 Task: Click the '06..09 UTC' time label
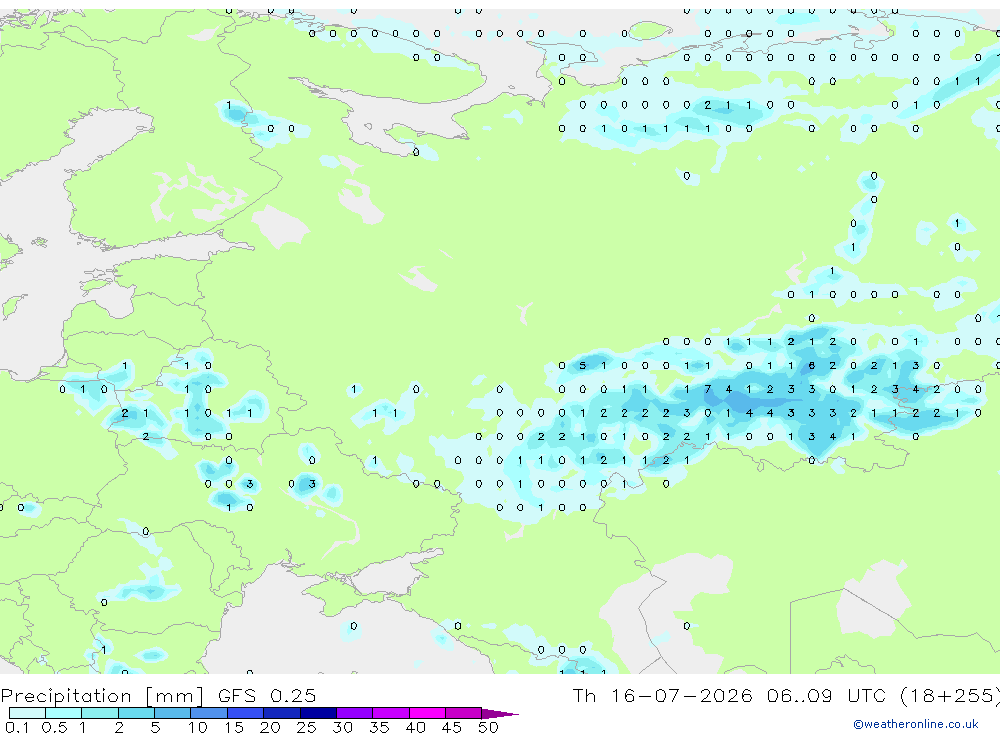click(x=828, y=695)
